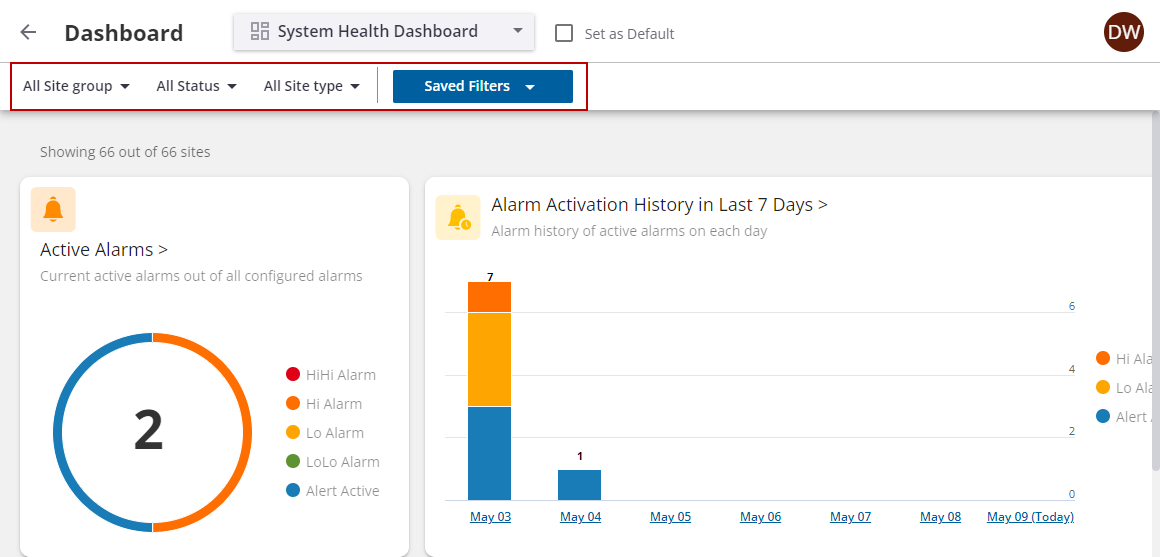Toggle LoLo Alarm legend entry
This screenshot has width=1160, height=557.
pos(331,462)
